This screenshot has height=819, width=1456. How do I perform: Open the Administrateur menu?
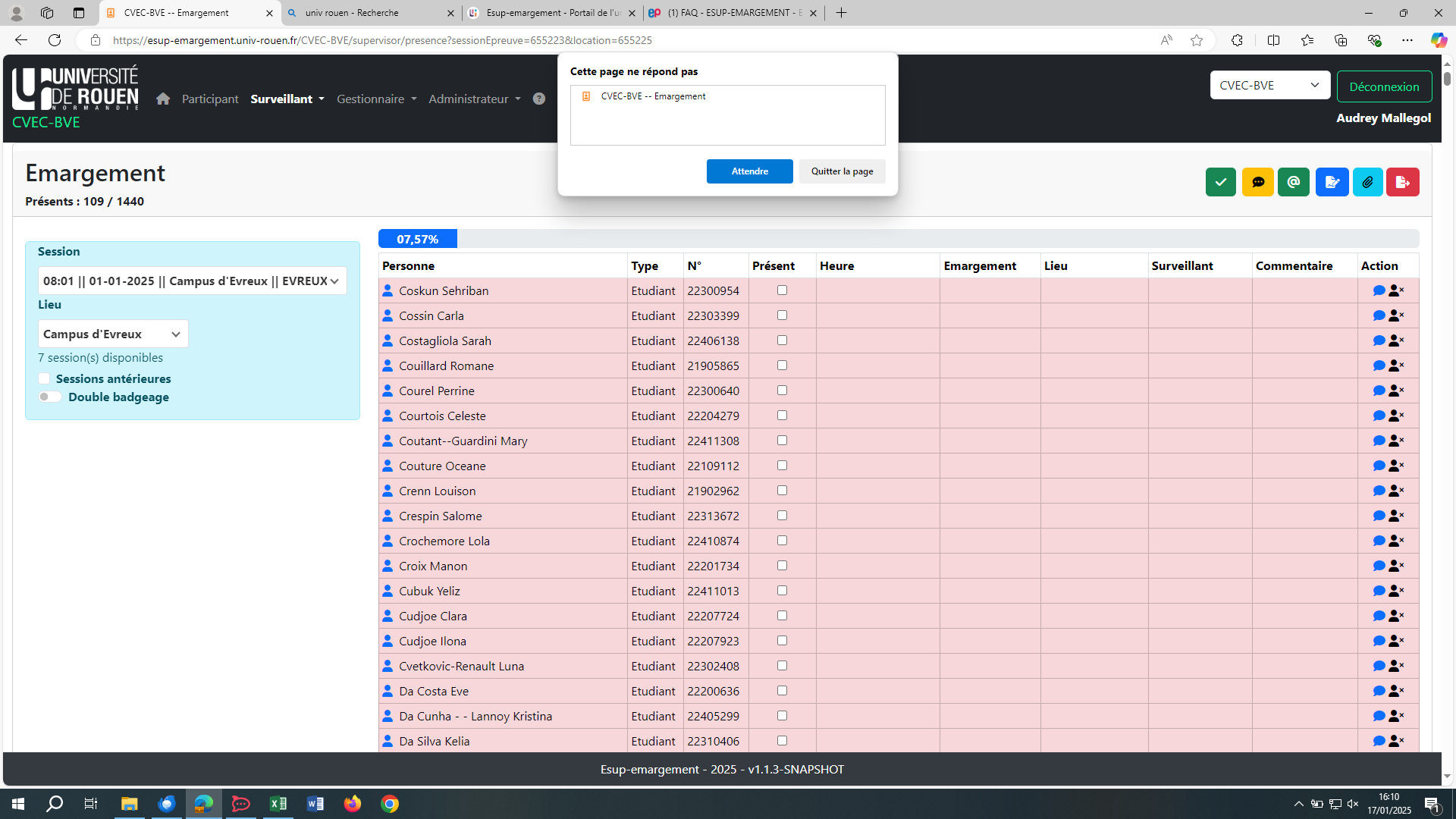tap(474, 99)
